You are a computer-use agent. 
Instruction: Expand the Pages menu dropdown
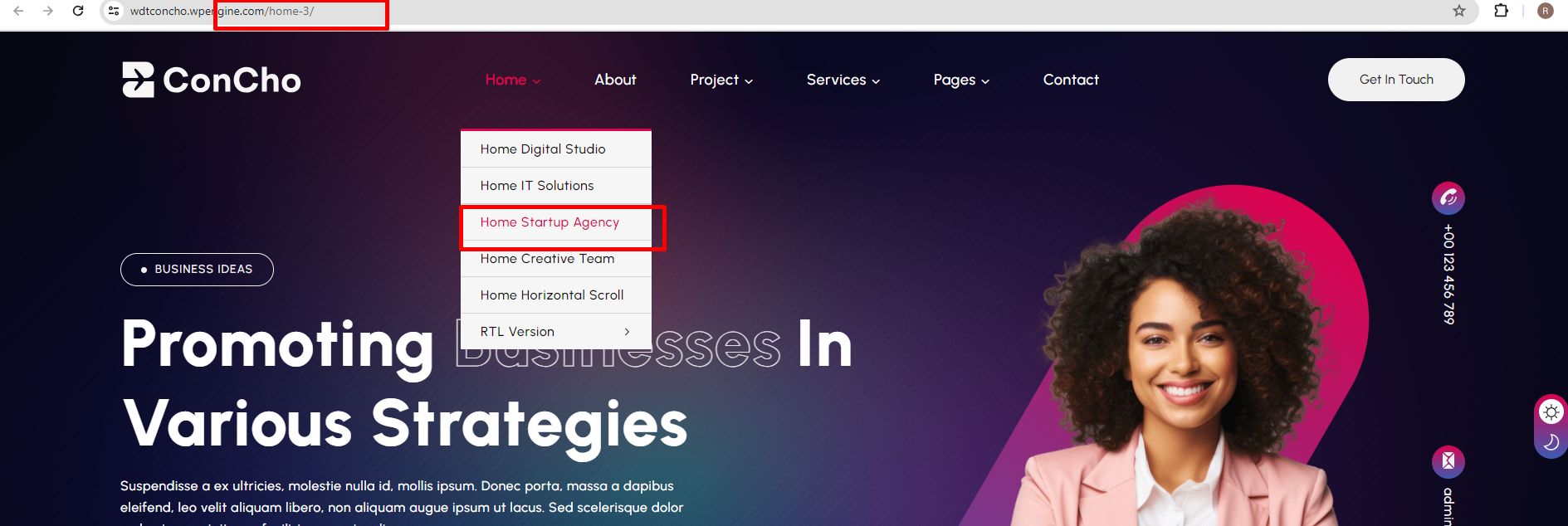pos(961,80)
